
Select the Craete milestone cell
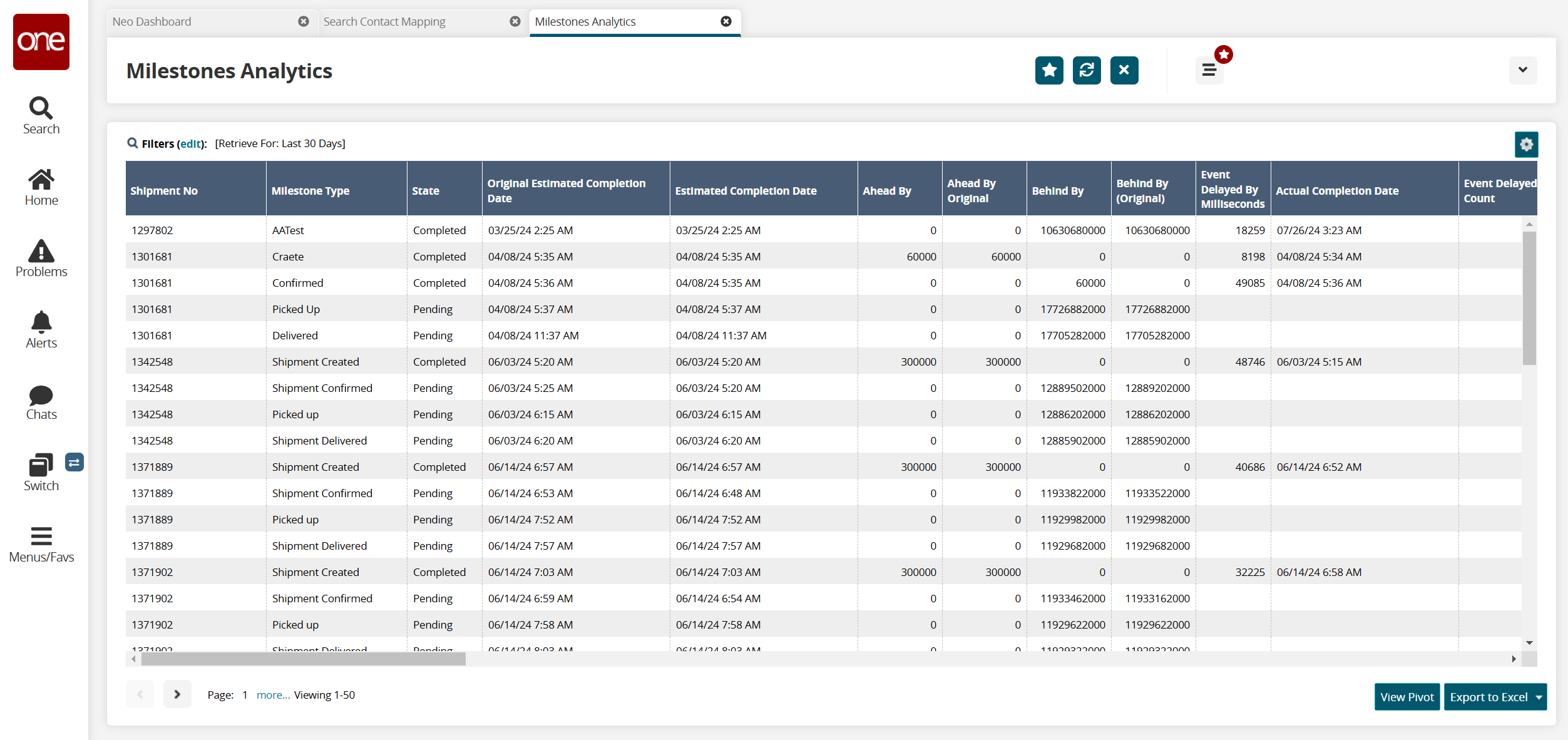(x=337, y=256)
